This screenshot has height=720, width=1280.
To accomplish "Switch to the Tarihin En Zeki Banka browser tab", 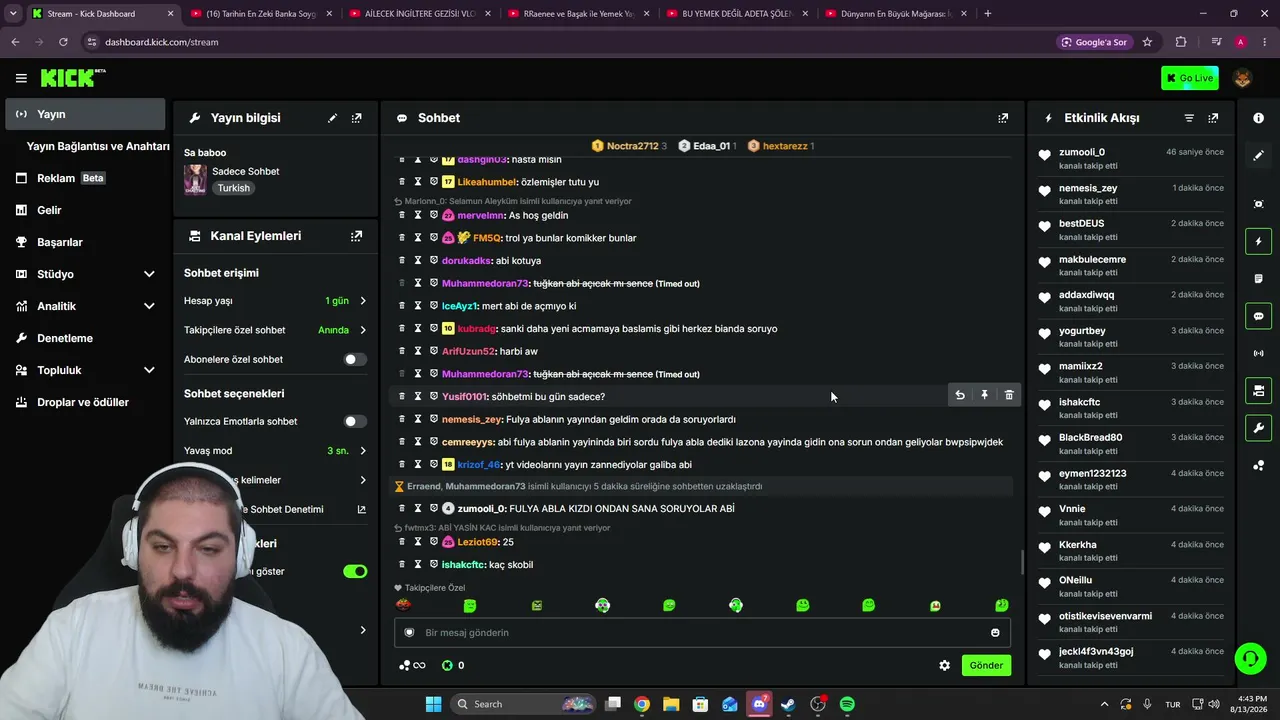I will [x=261, y=14].
